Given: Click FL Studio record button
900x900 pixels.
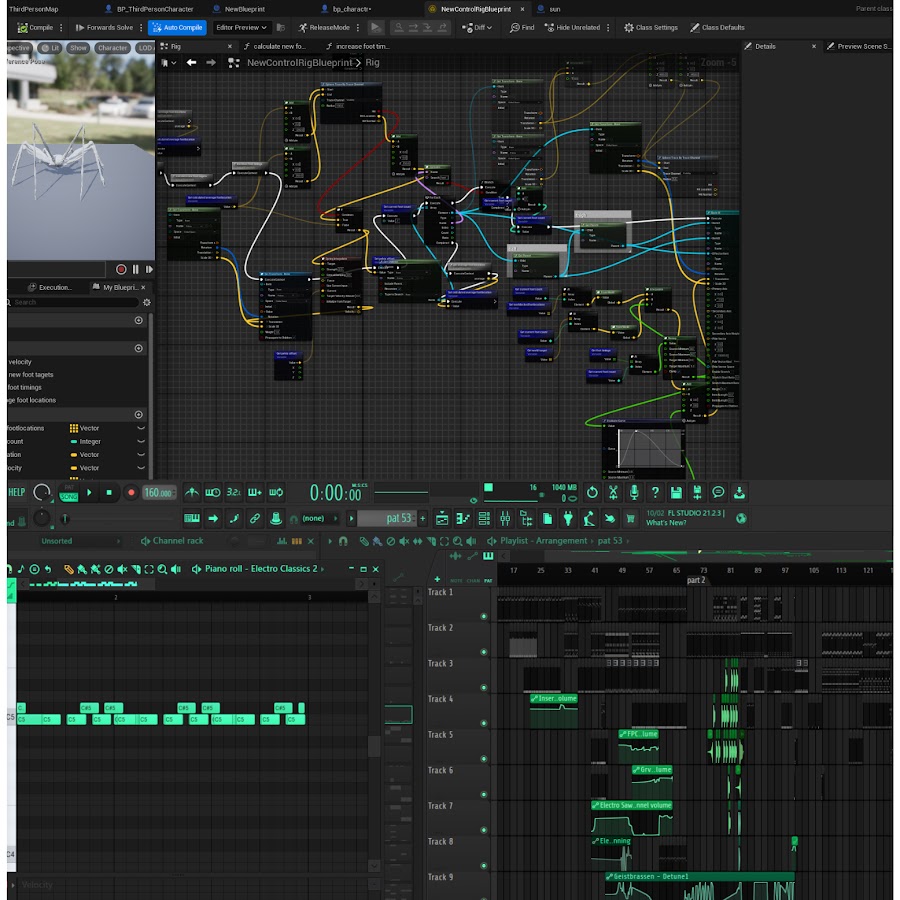Looking at the screenshot, I should (131, 492).
